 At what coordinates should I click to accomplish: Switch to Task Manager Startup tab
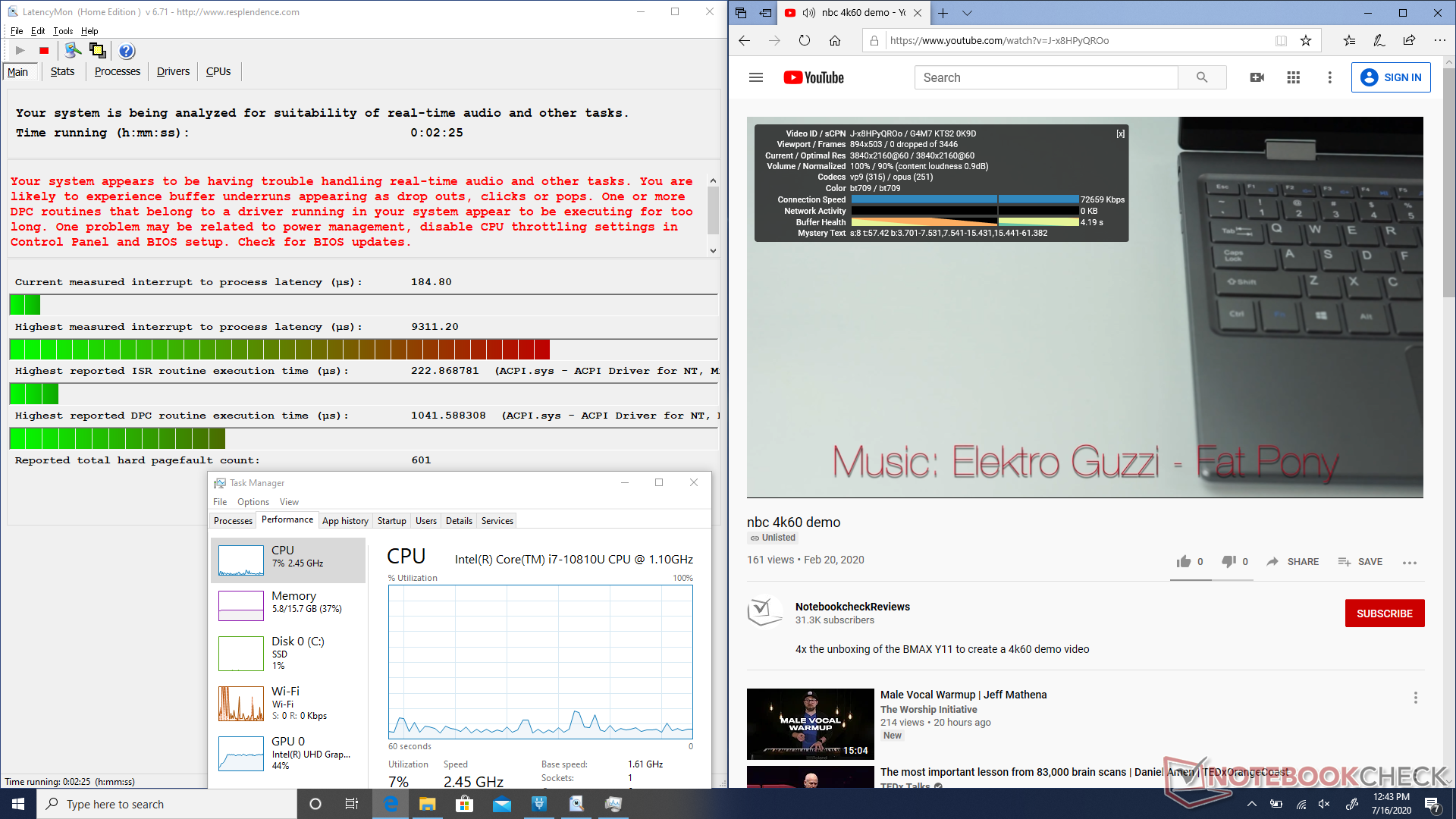pos(392,521)
